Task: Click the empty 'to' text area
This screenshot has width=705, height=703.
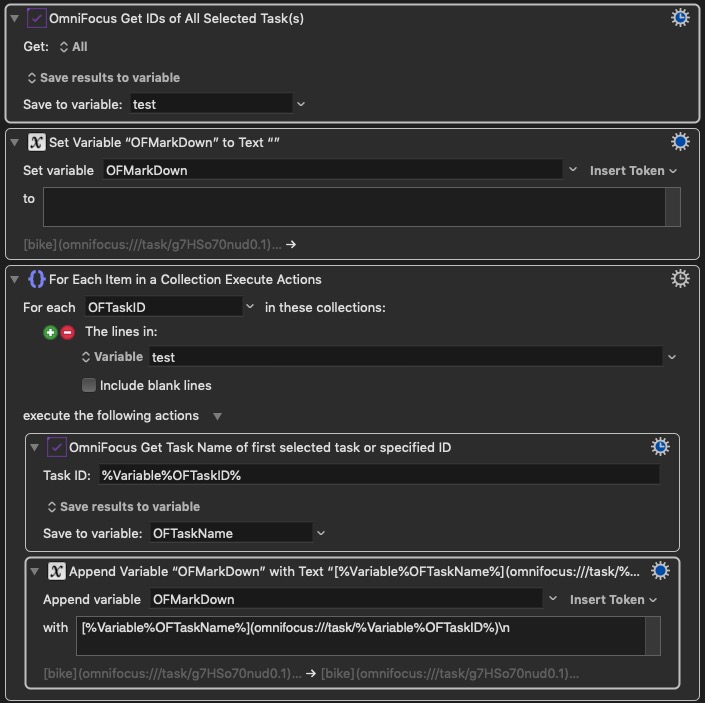Action: tap(354, 207)
